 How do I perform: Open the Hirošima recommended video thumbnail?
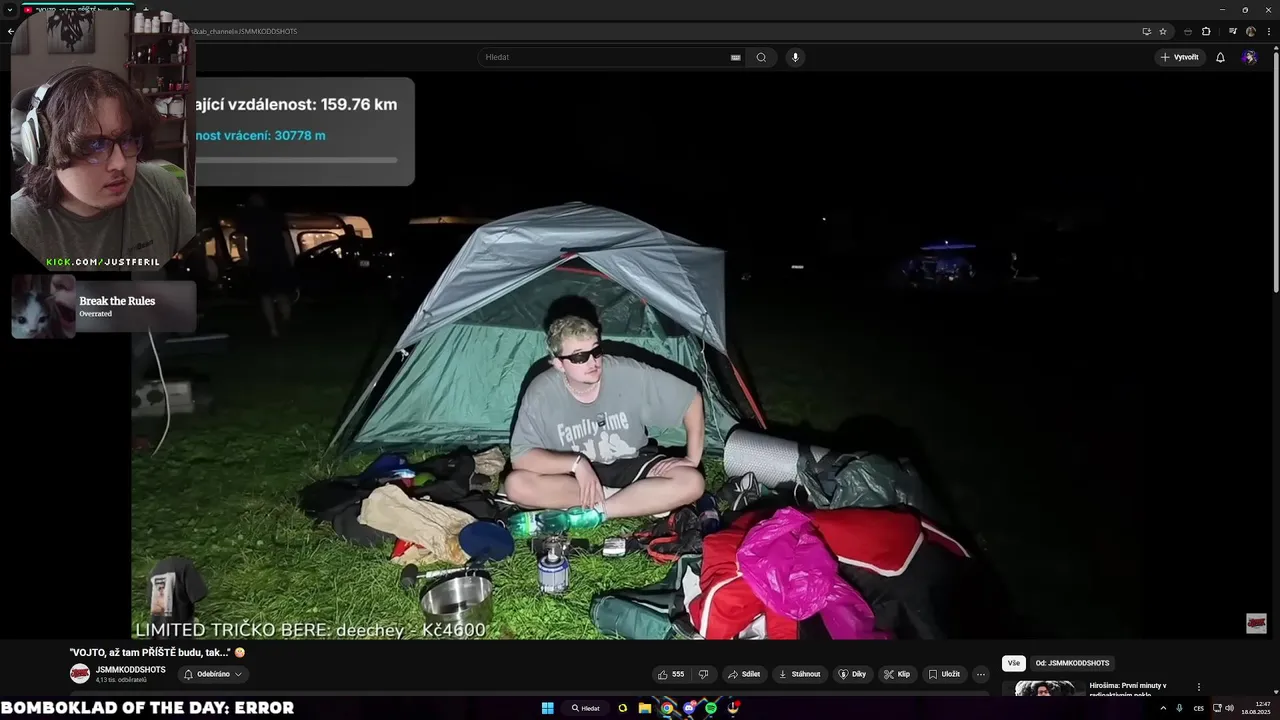point(1045,688)
